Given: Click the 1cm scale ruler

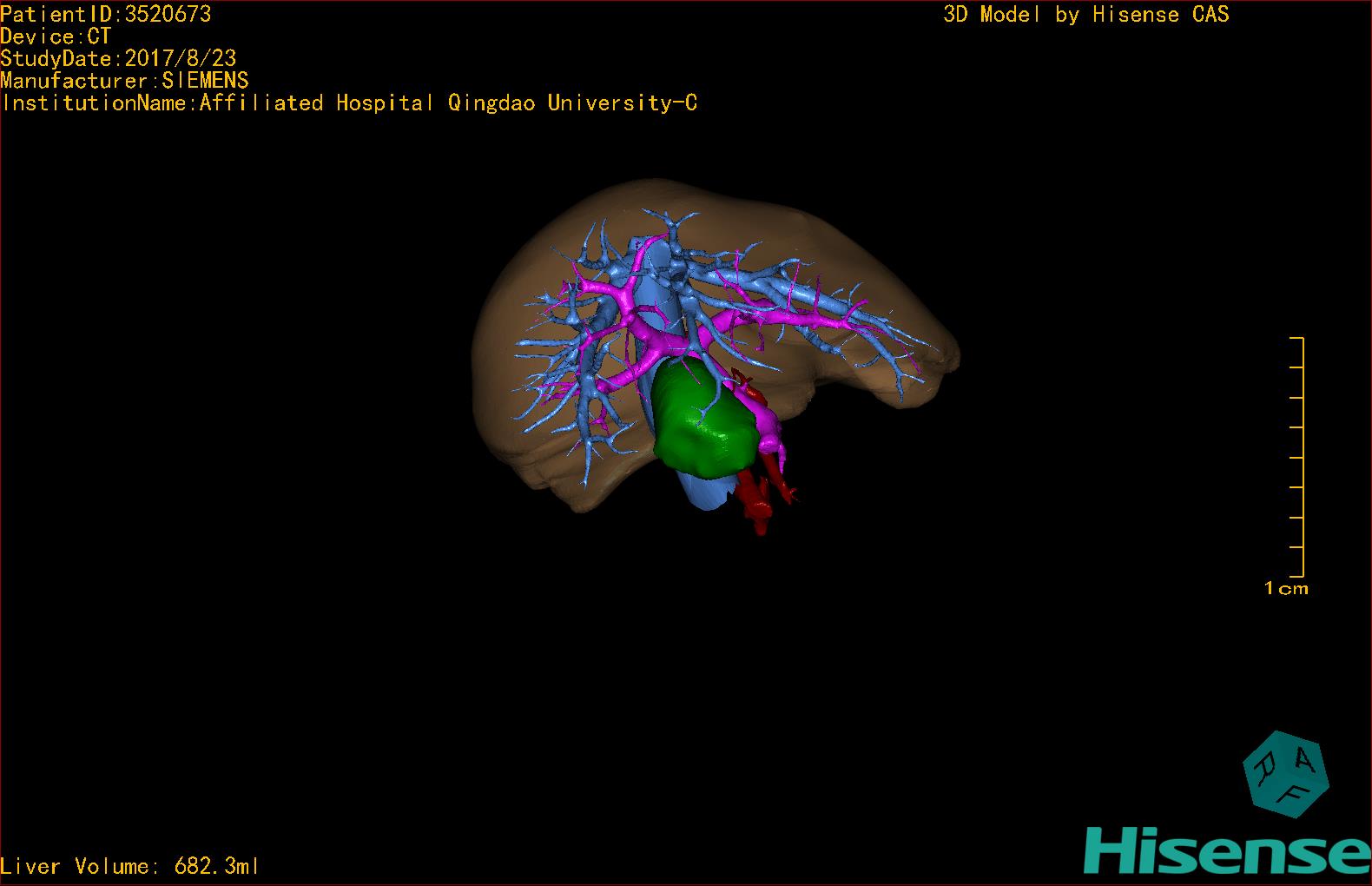Looking at the screenshot, I should [x=1296, y=457].
